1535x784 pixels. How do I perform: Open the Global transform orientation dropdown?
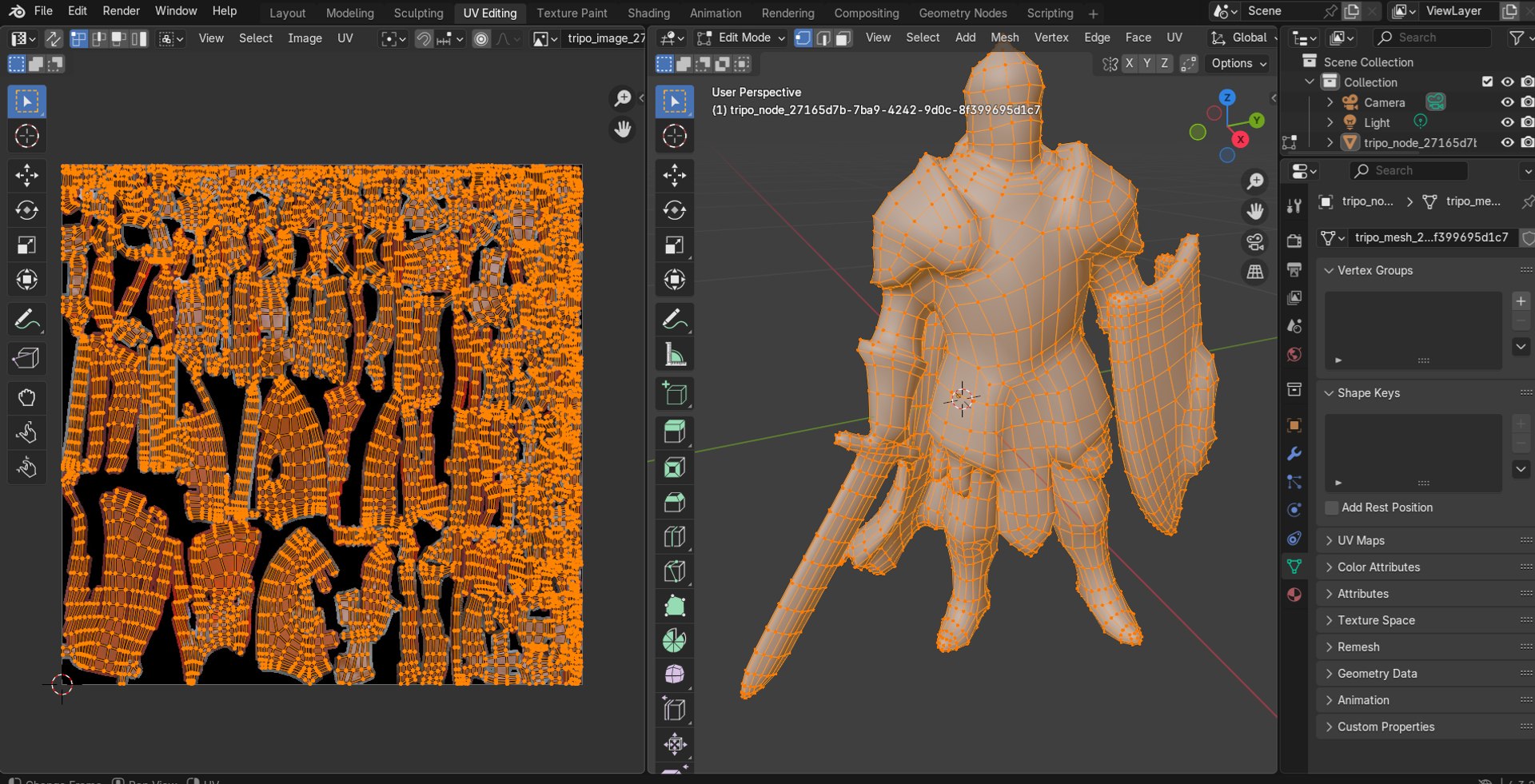(x=1242, y=38)
